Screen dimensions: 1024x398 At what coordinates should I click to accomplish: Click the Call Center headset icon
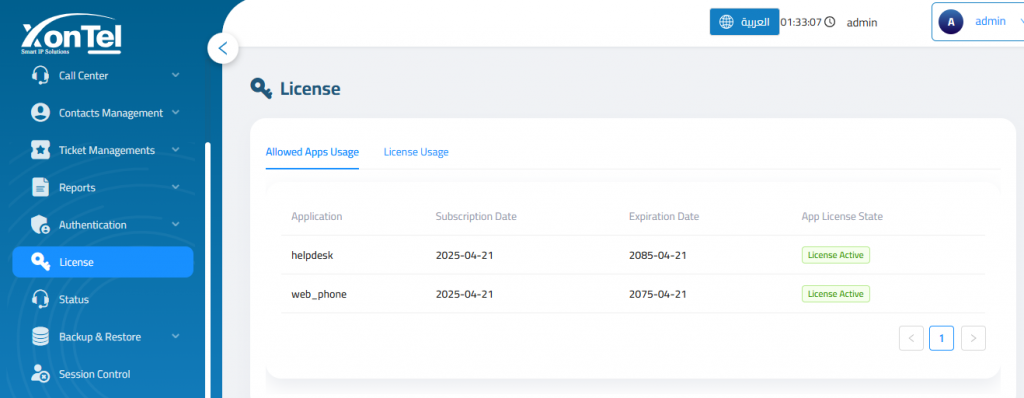pyautogui.click(x=40, y=75)
